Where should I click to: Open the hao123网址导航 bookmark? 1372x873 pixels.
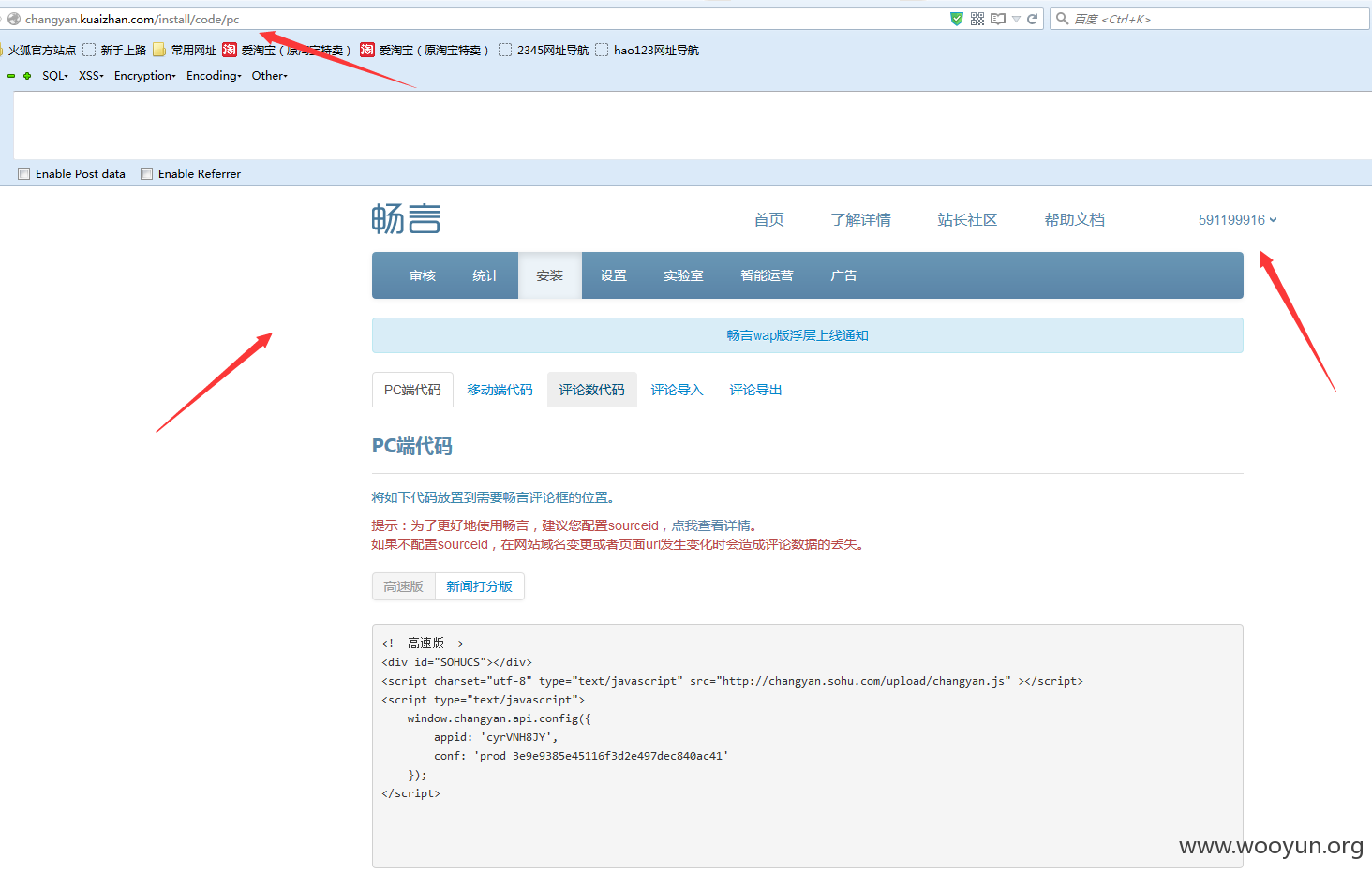pos(648,51)
